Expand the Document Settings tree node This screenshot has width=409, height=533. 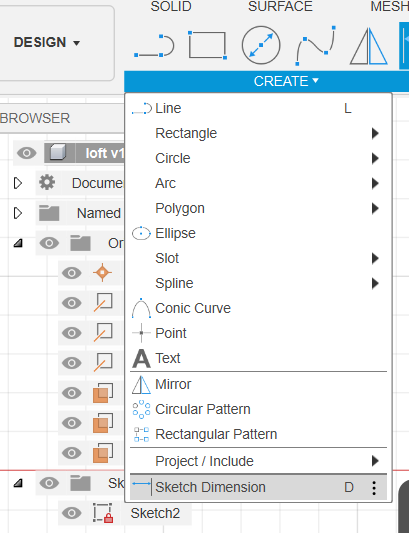pos(18,183)
